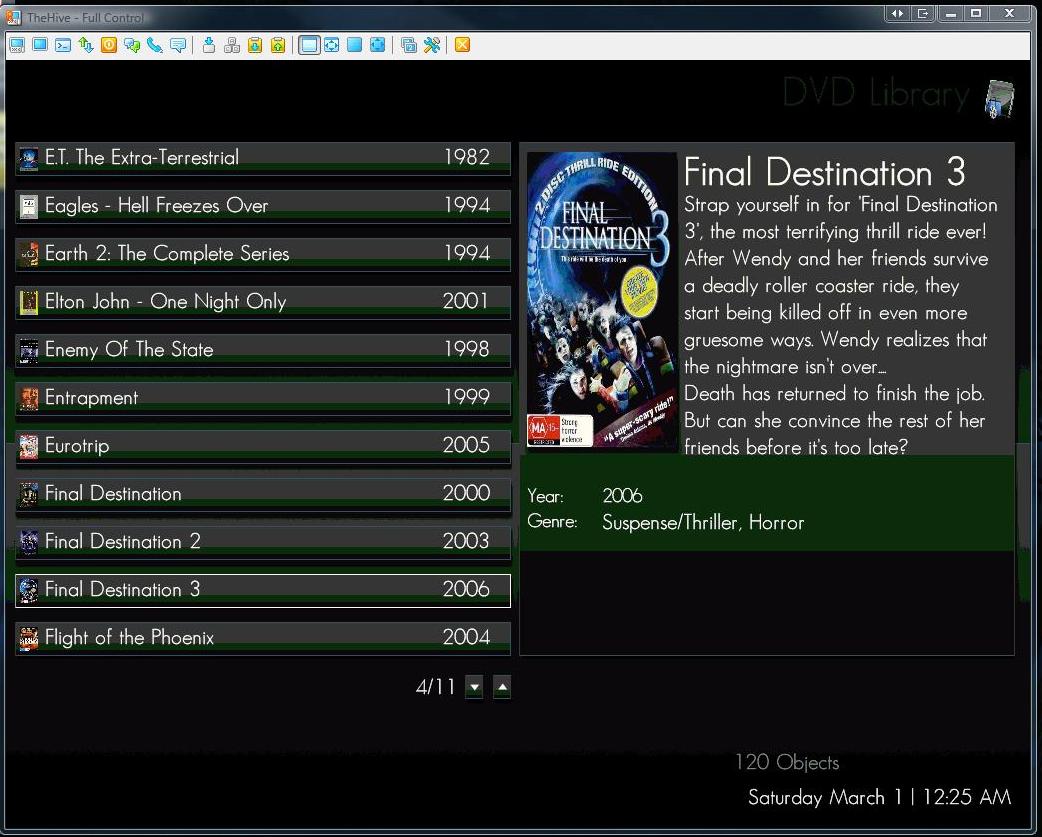
Task: Open file transfer with green-blue arrows icon
Action: pos(86,45)
